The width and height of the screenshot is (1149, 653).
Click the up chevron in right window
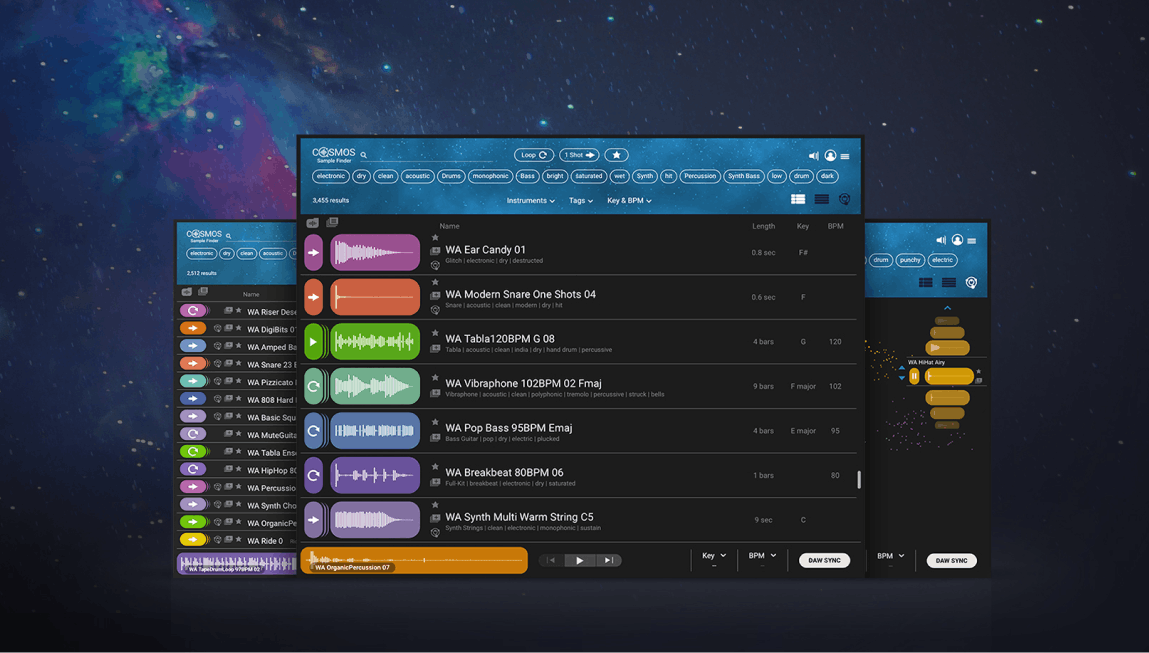[x=947, y=308]
